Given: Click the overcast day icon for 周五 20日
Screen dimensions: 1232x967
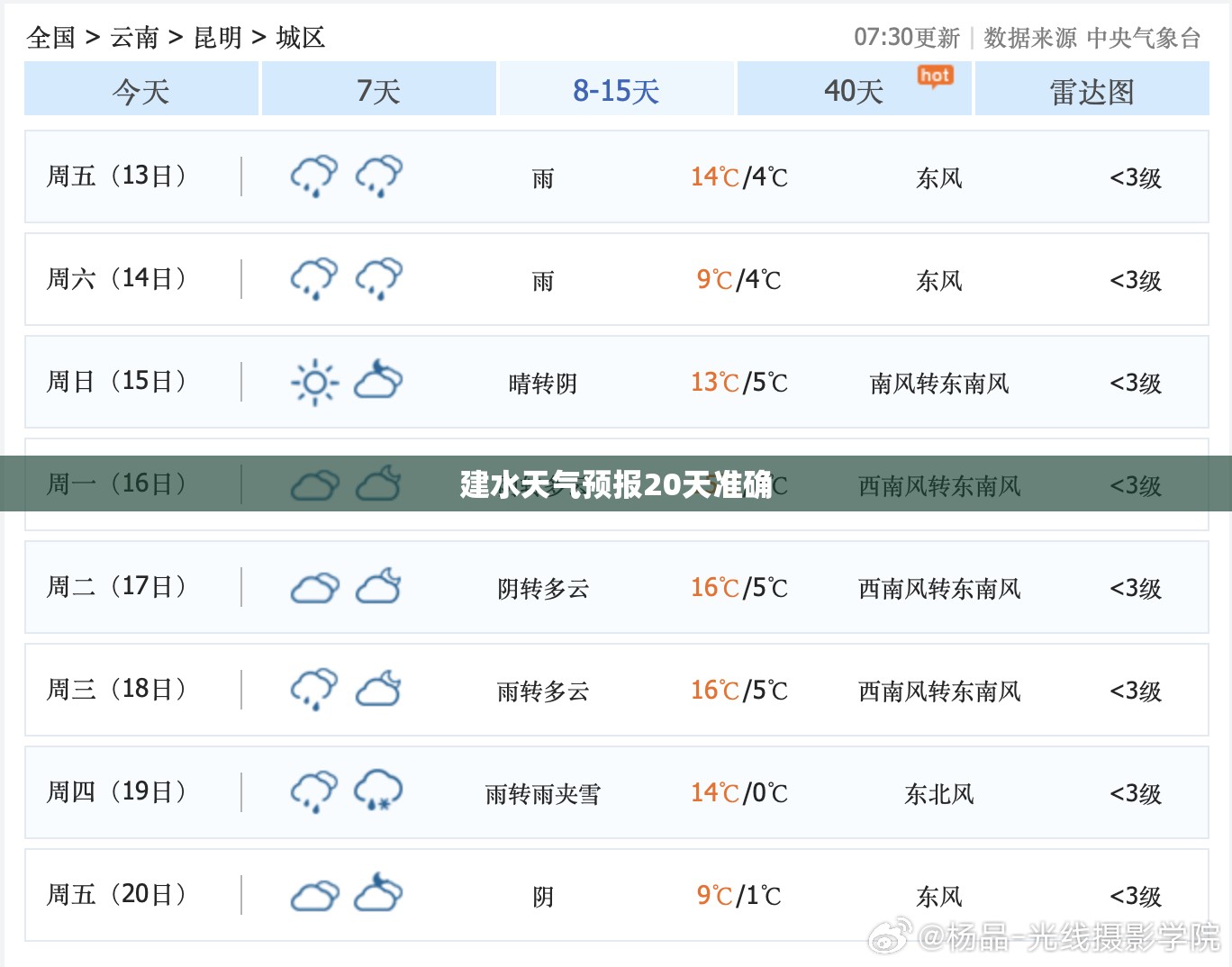Looking at the screenshot, I should (315, 897).
